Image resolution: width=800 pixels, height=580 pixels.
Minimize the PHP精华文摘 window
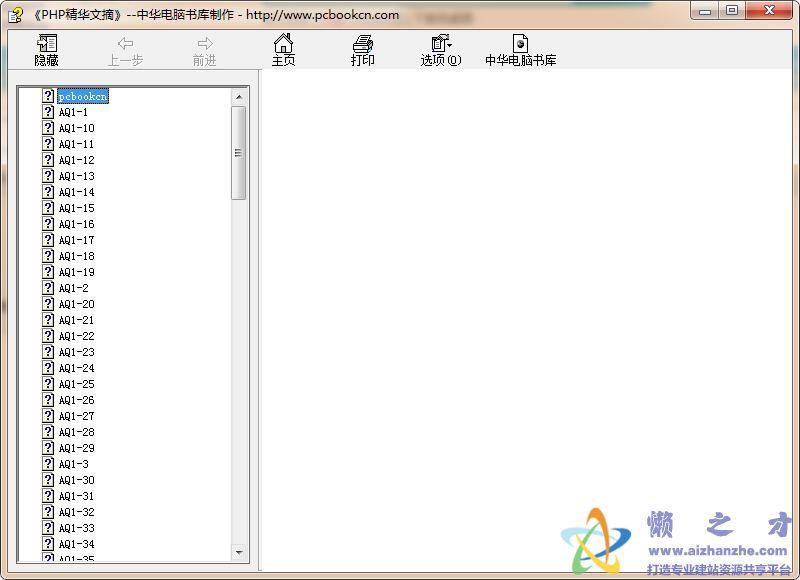click(x=705, y=11)
